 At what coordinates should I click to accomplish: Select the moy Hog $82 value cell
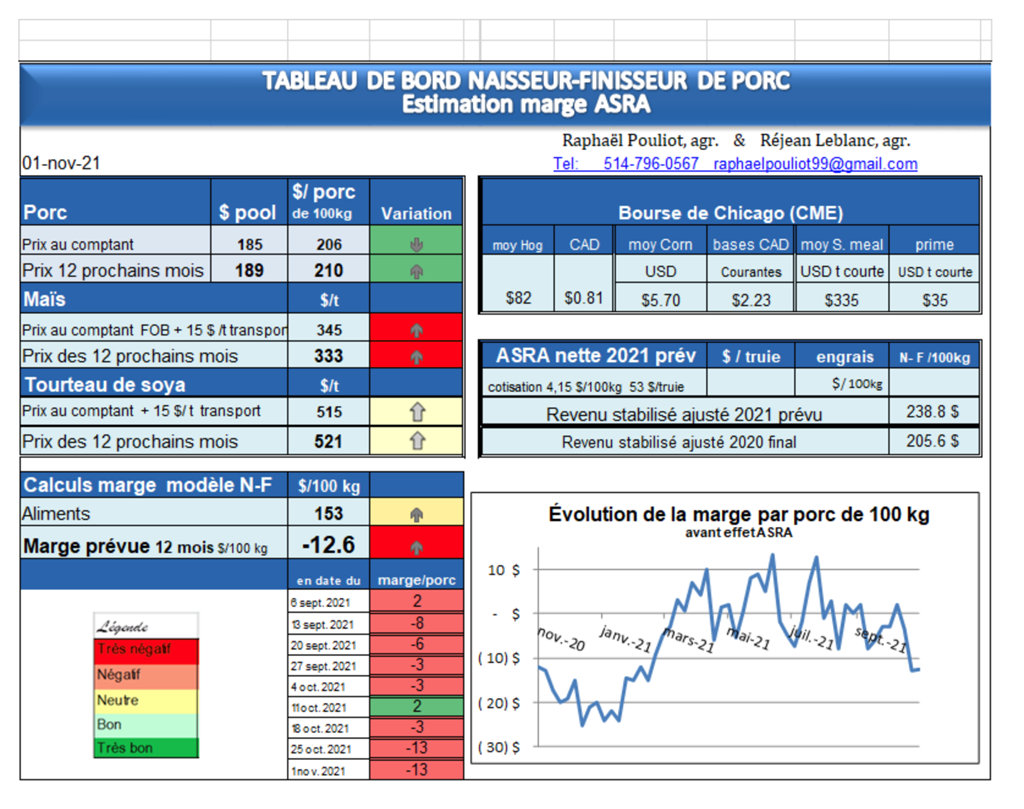[518, 297]
